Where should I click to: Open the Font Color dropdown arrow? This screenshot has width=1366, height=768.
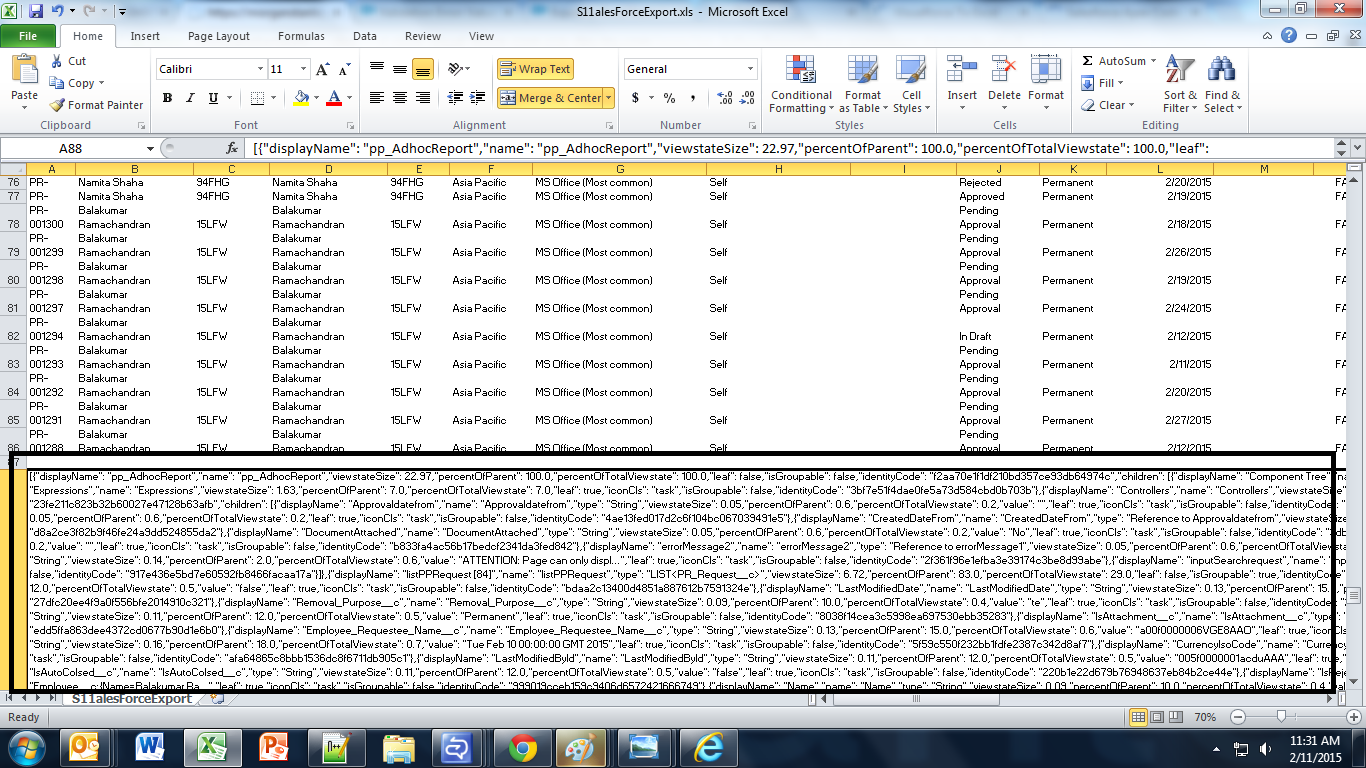click(348, 98)
